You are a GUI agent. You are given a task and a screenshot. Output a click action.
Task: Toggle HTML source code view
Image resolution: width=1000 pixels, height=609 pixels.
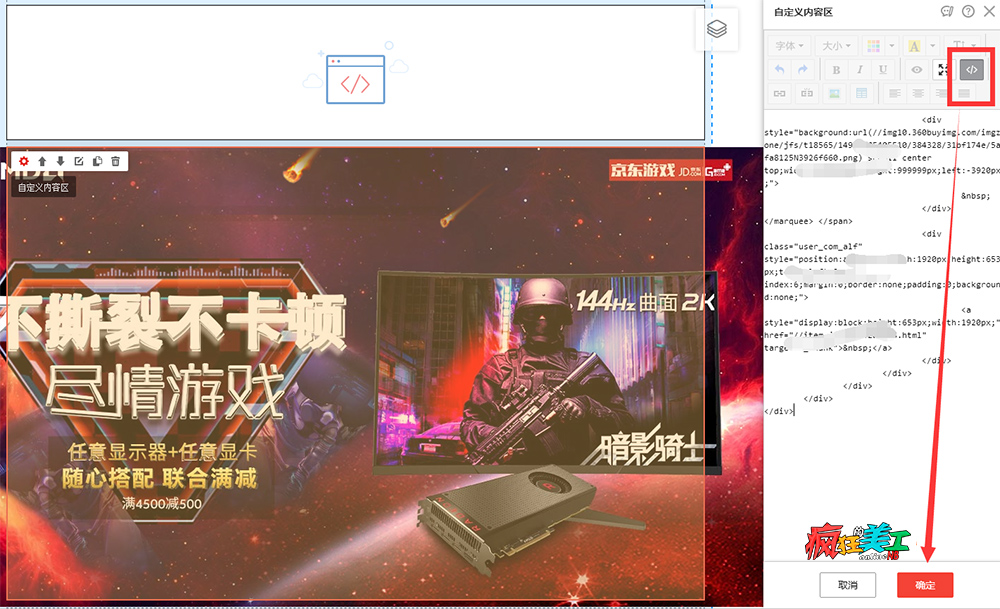pos(971,70)
